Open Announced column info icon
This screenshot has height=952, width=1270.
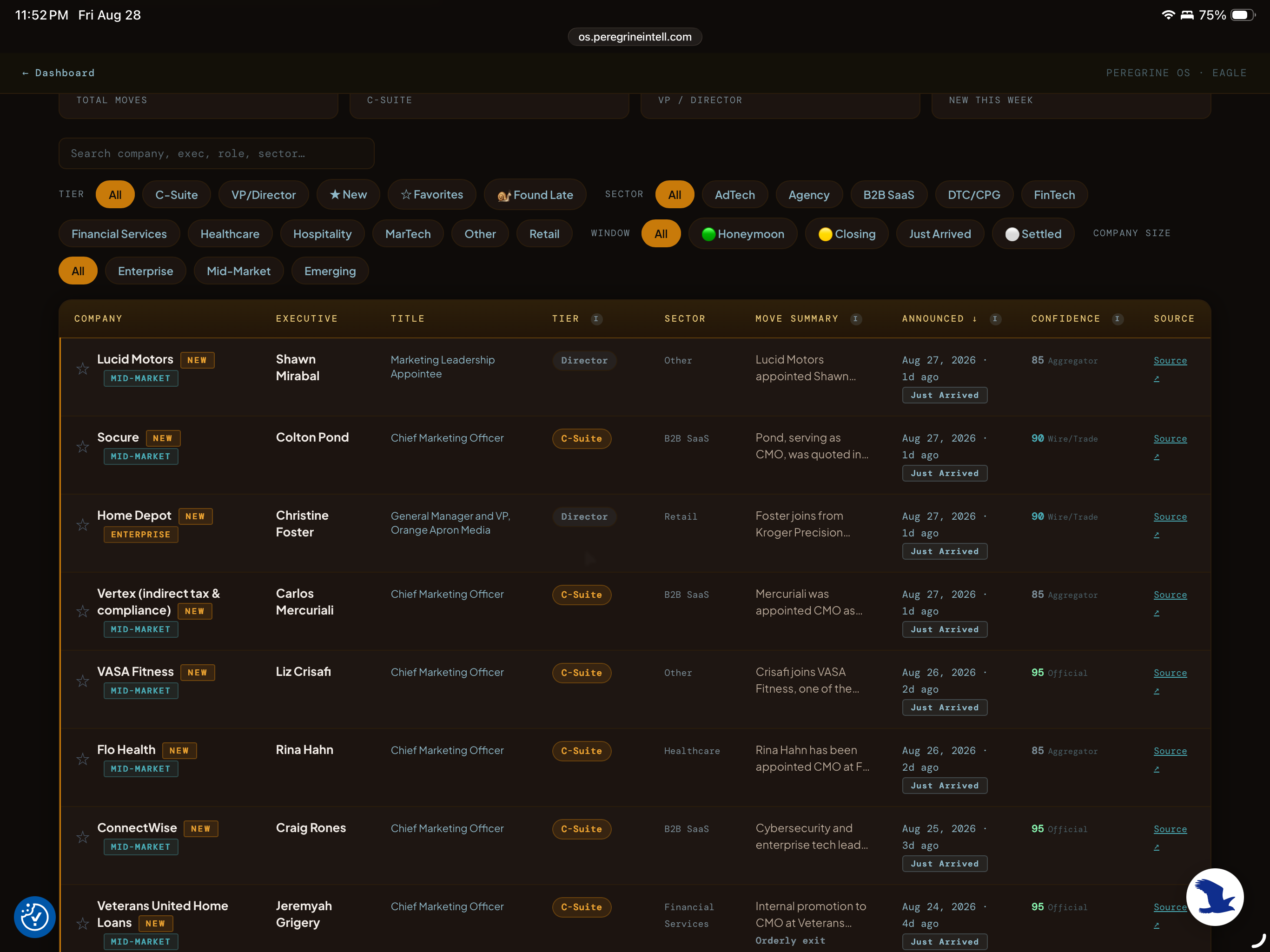tap(996, 319)
